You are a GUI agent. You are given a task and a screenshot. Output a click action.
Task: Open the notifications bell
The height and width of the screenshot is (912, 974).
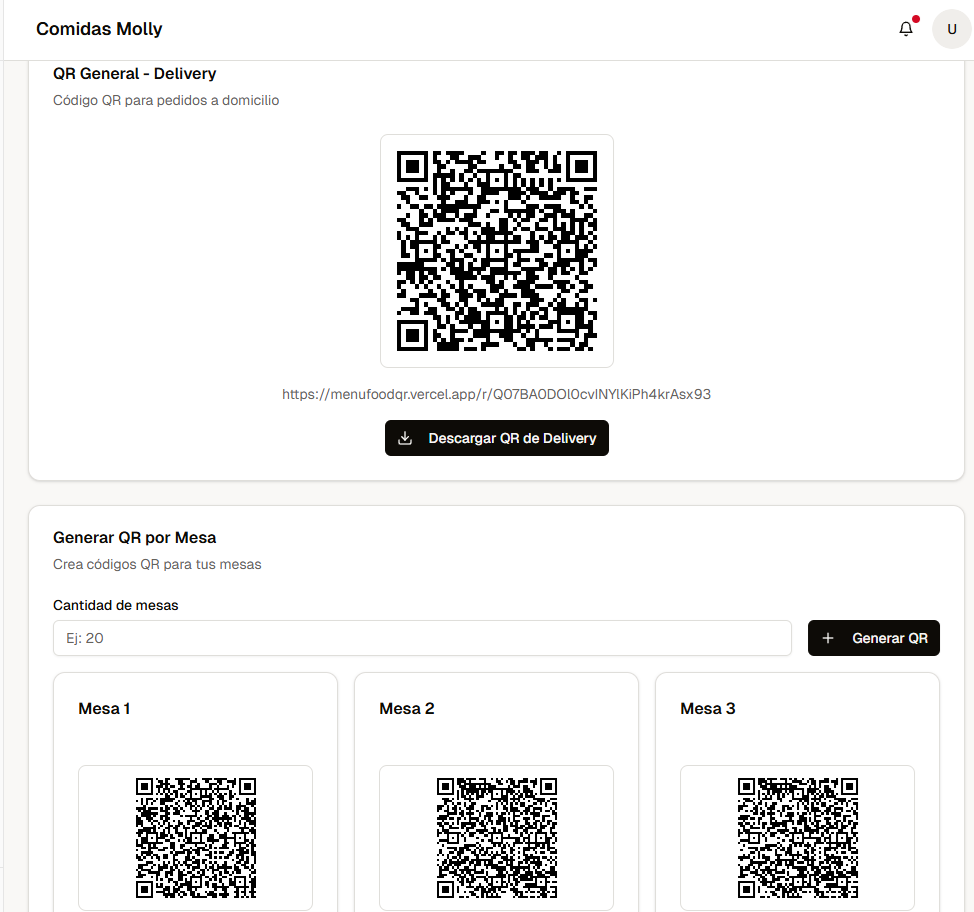click(x=906, y=29)
